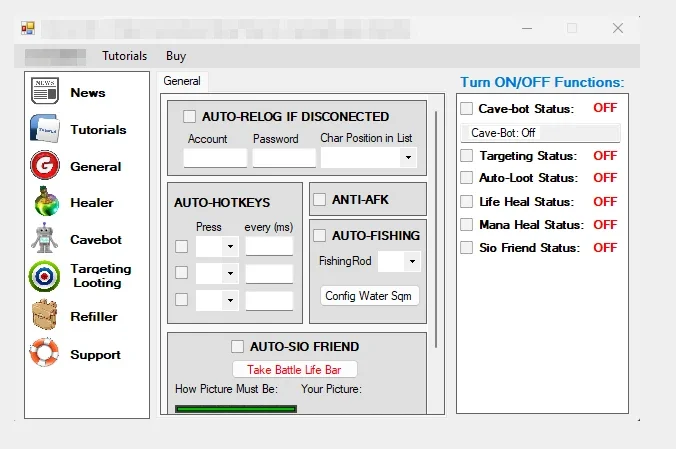The image size is (676, 449).
Task: Open General settings red G icon
Action: click(x=45, y=165)
